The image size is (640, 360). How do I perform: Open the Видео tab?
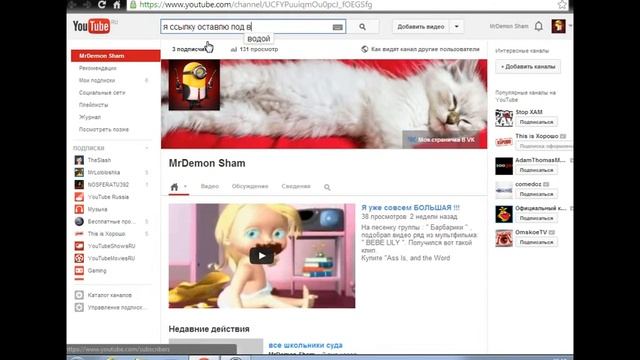[x=210, y=187]
